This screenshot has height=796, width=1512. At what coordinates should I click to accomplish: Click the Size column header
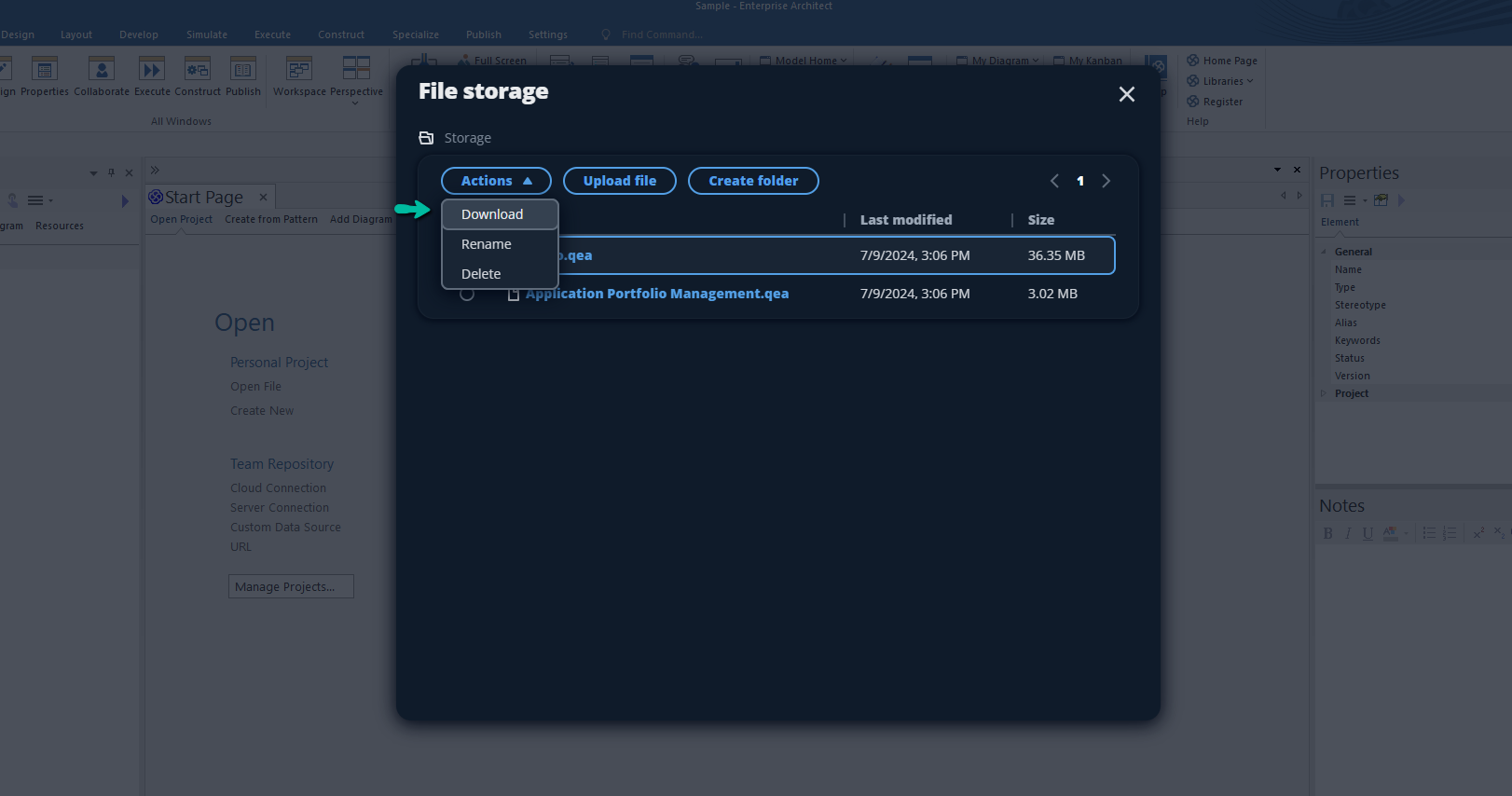coord(1041,220)
